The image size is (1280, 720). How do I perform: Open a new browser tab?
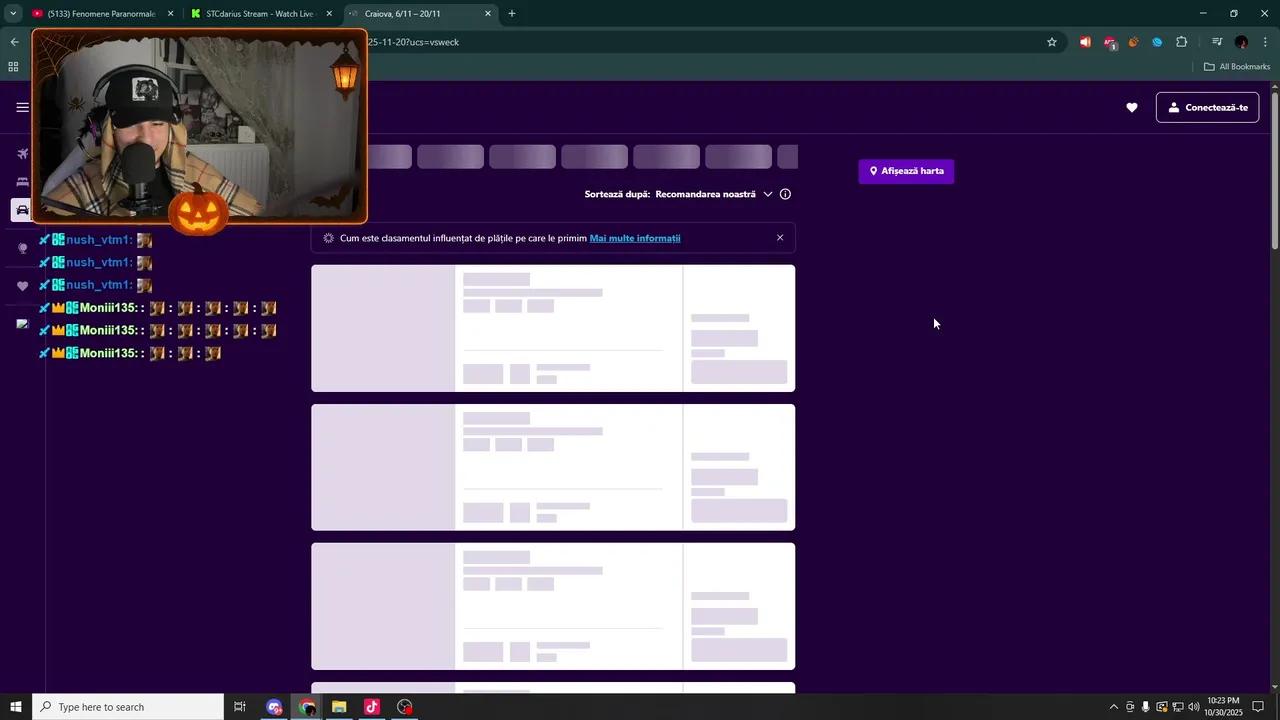512,14
